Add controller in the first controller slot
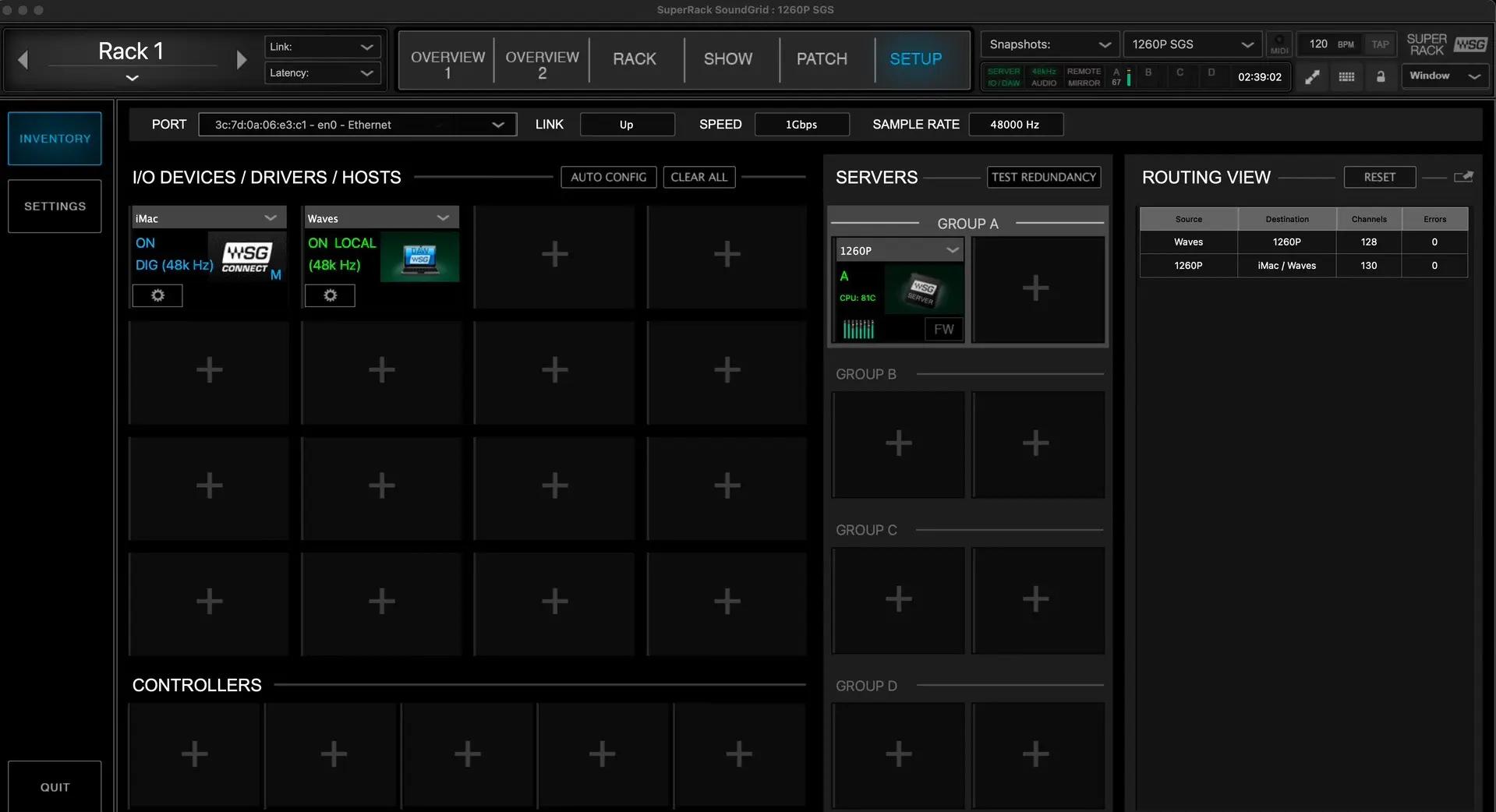Image resolution: width=1496 pixels, height=812 pixels. pos(194,754)
